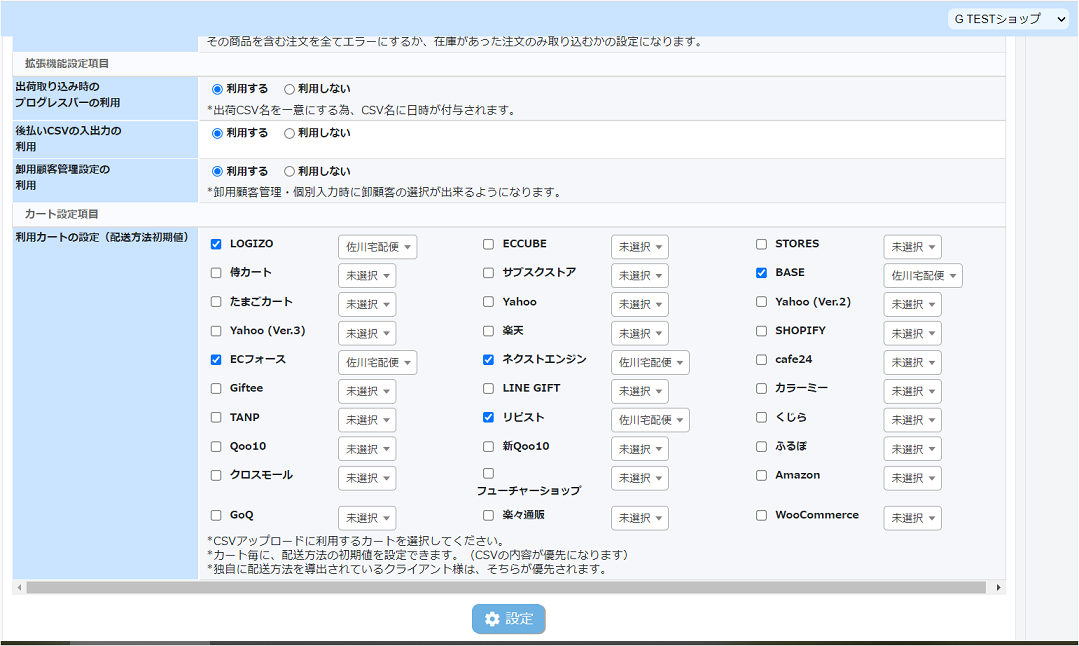Open Amazon delivery method dropdown
The width and height of the screenshot is (1079, 646).
[912, 478]
